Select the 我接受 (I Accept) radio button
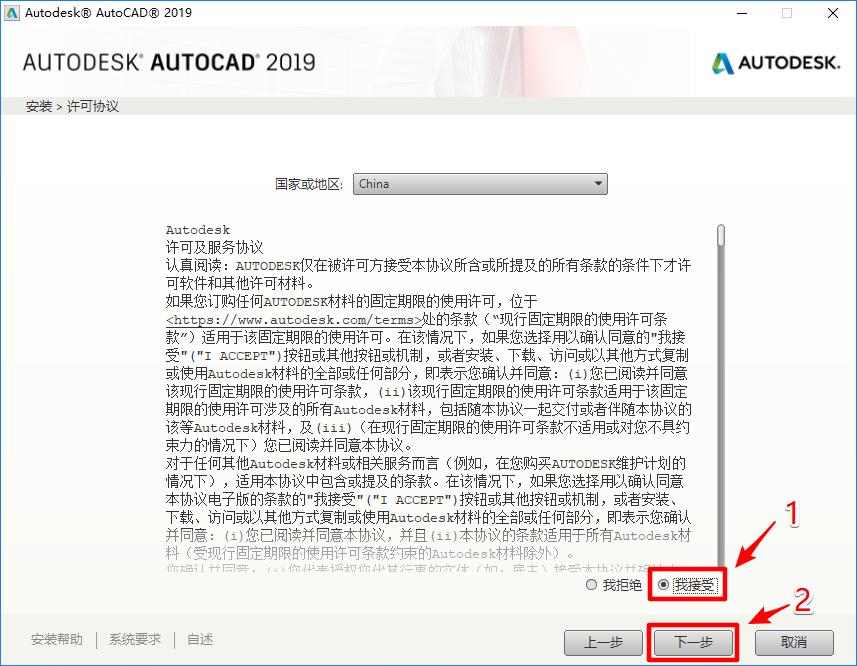This screenshot has height=666, width=857. tap(664, 585)
